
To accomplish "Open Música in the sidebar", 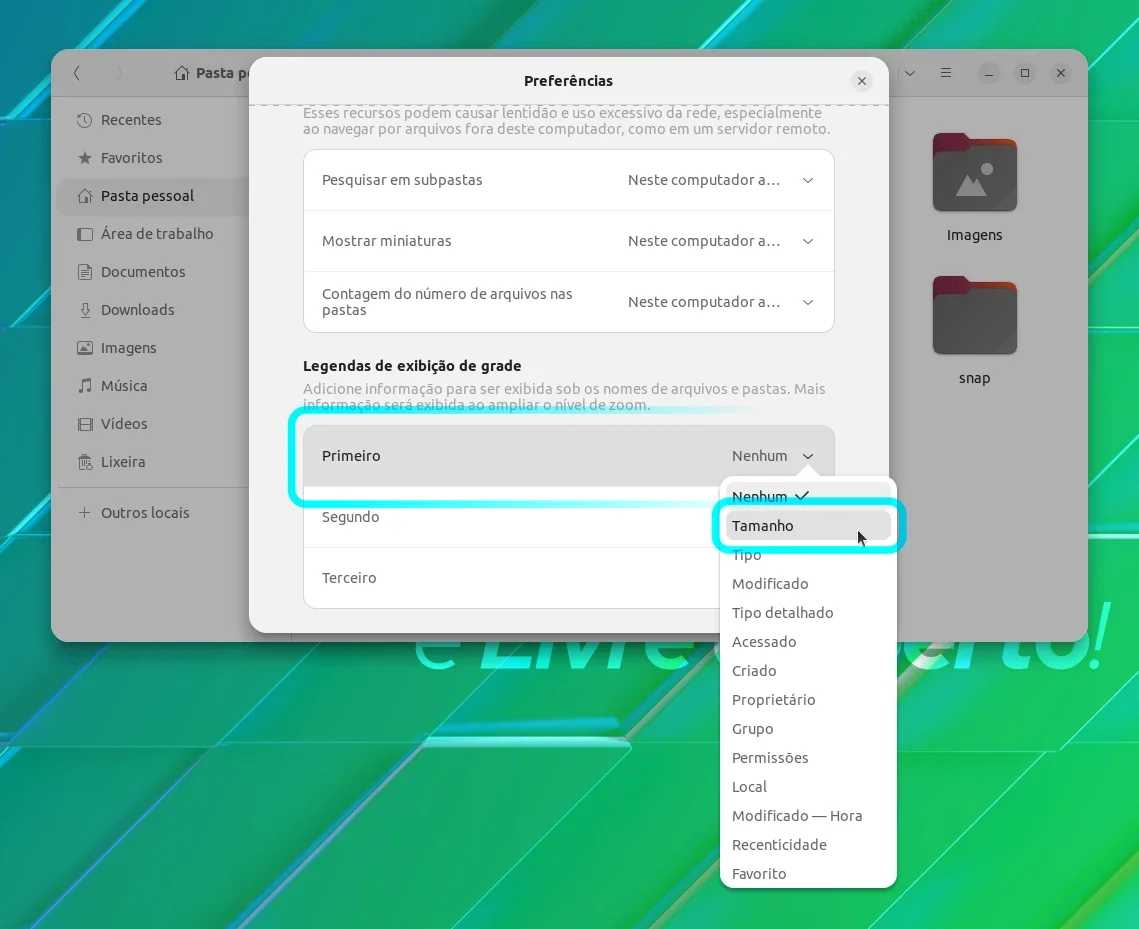I will [153, 386].
